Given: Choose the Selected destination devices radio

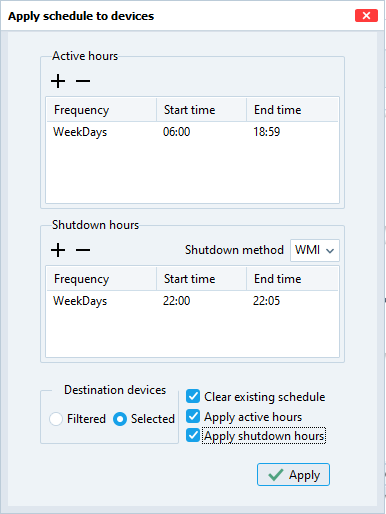Looking at the screenshot, I should [x=120, y=419].
